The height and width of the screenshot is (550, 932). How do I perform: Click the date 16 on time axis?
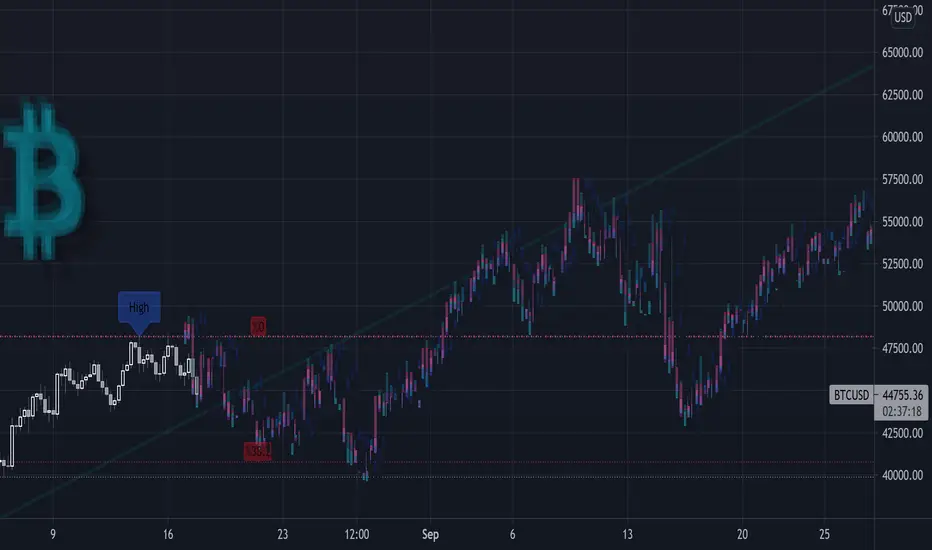tap(168, 534)
